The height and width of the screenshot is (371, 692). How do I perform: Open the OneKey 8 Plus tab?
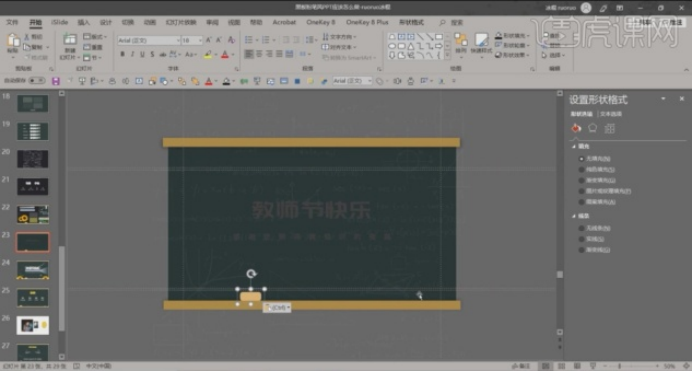(x=367, y=22)
